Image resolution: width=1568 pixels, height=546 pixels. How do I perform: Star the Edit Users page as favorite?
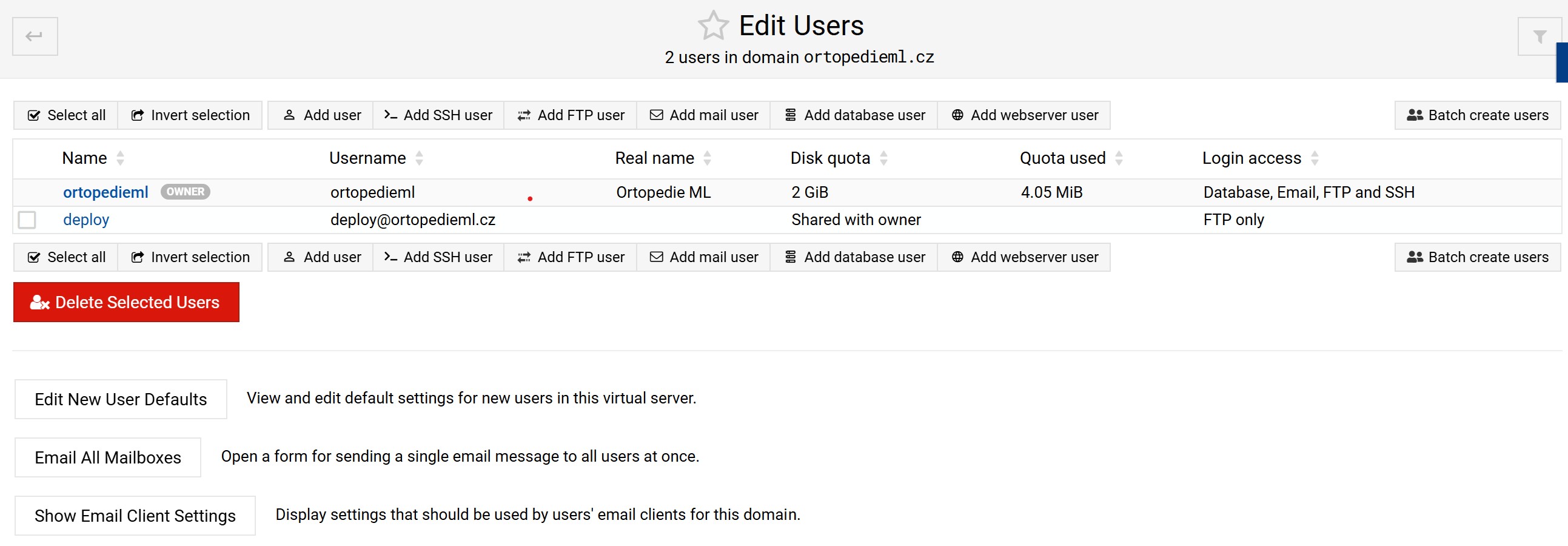pyautogui.click(x=712, y=26)
